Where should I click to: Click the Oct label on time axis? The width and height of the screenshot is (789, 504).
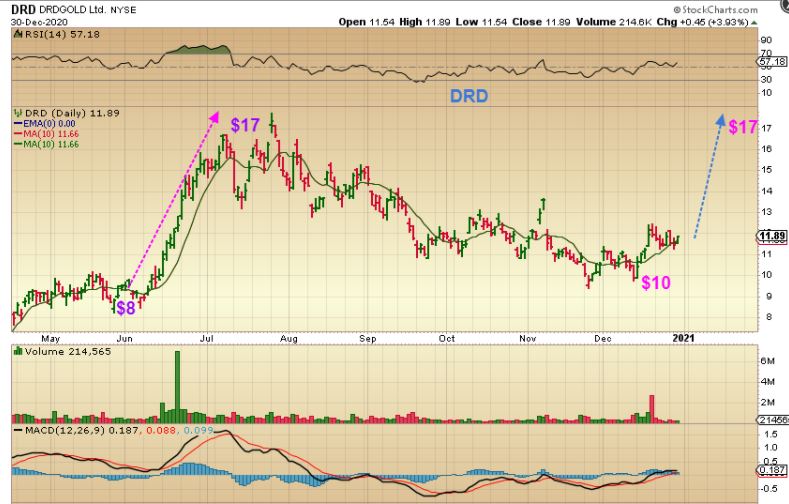click(x=446, y=339)
